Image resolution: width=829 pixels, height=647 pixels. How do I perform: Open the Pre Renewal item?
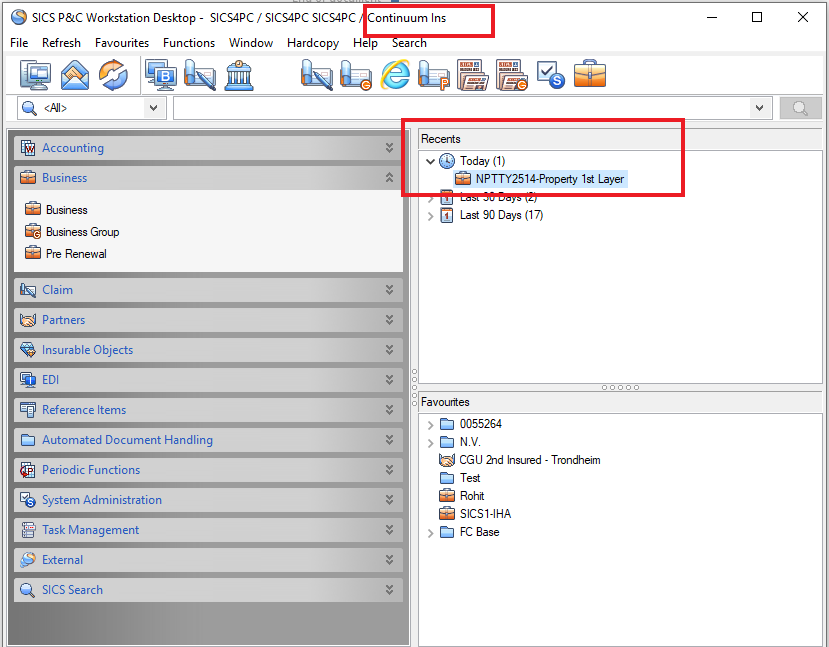click(76, 254)
